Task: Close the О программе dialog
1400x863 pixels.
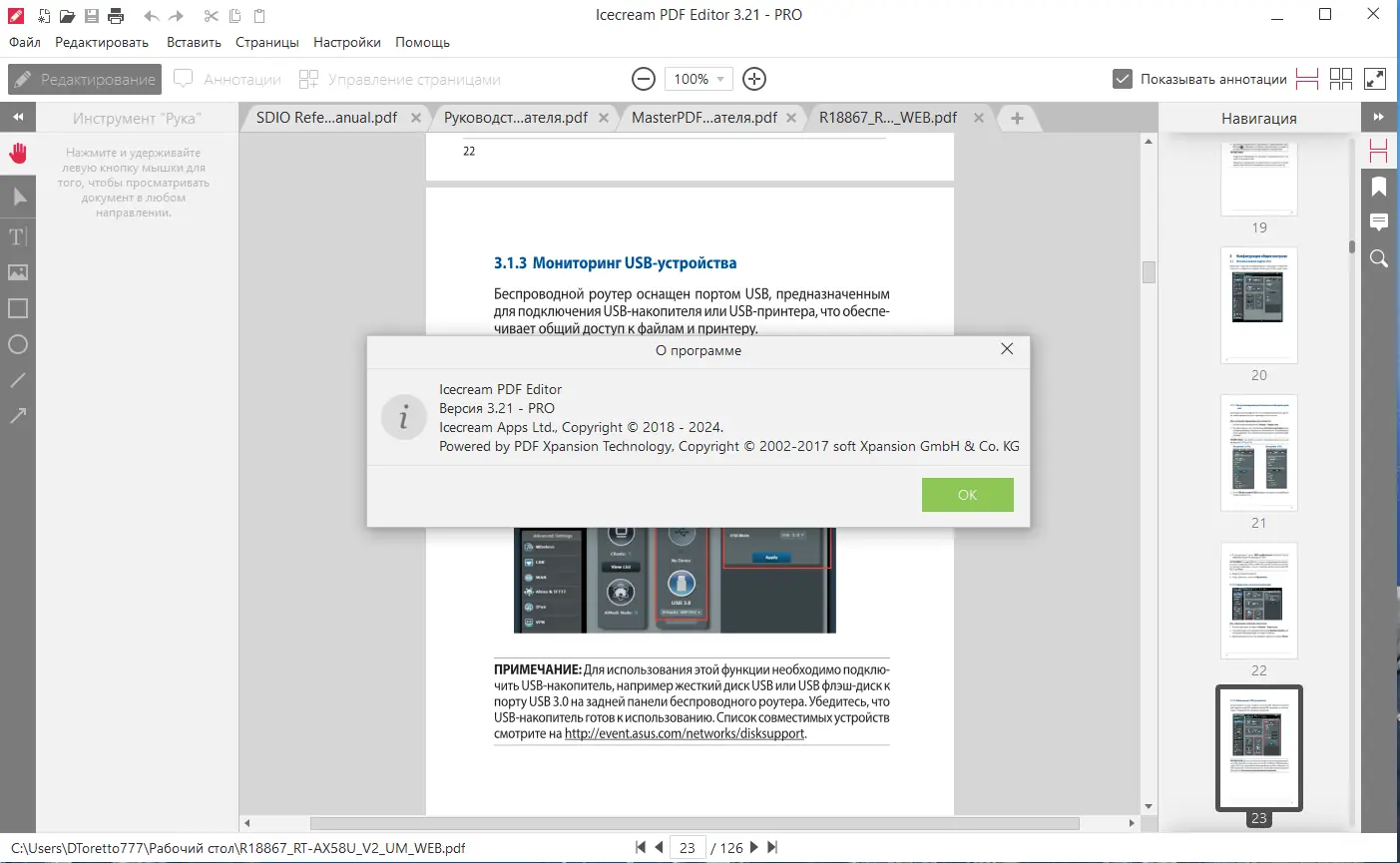Action: (x=1007, y=349)
